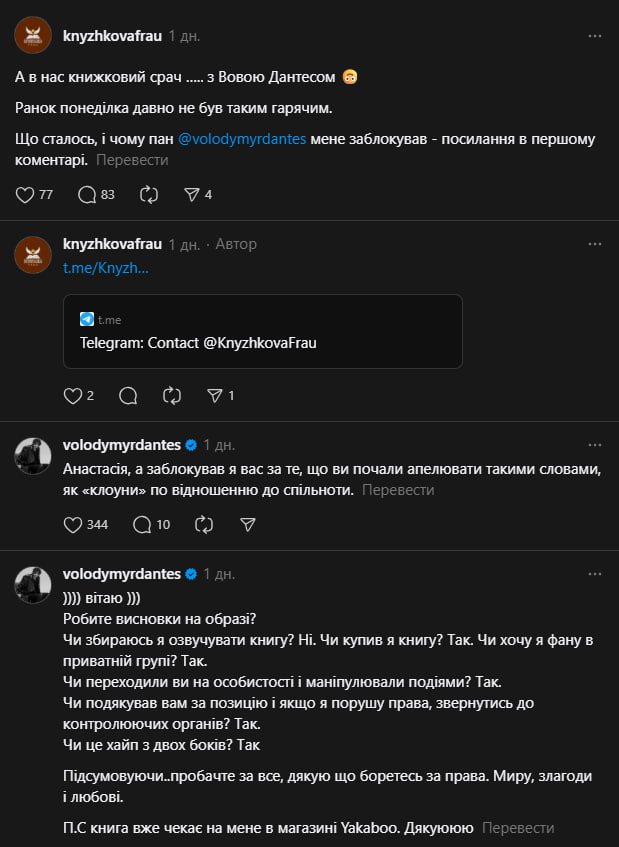Open the t.me/Knyzh... link
Screen dimensions: 619x847
pyautogui.click(x=105, y=268)
